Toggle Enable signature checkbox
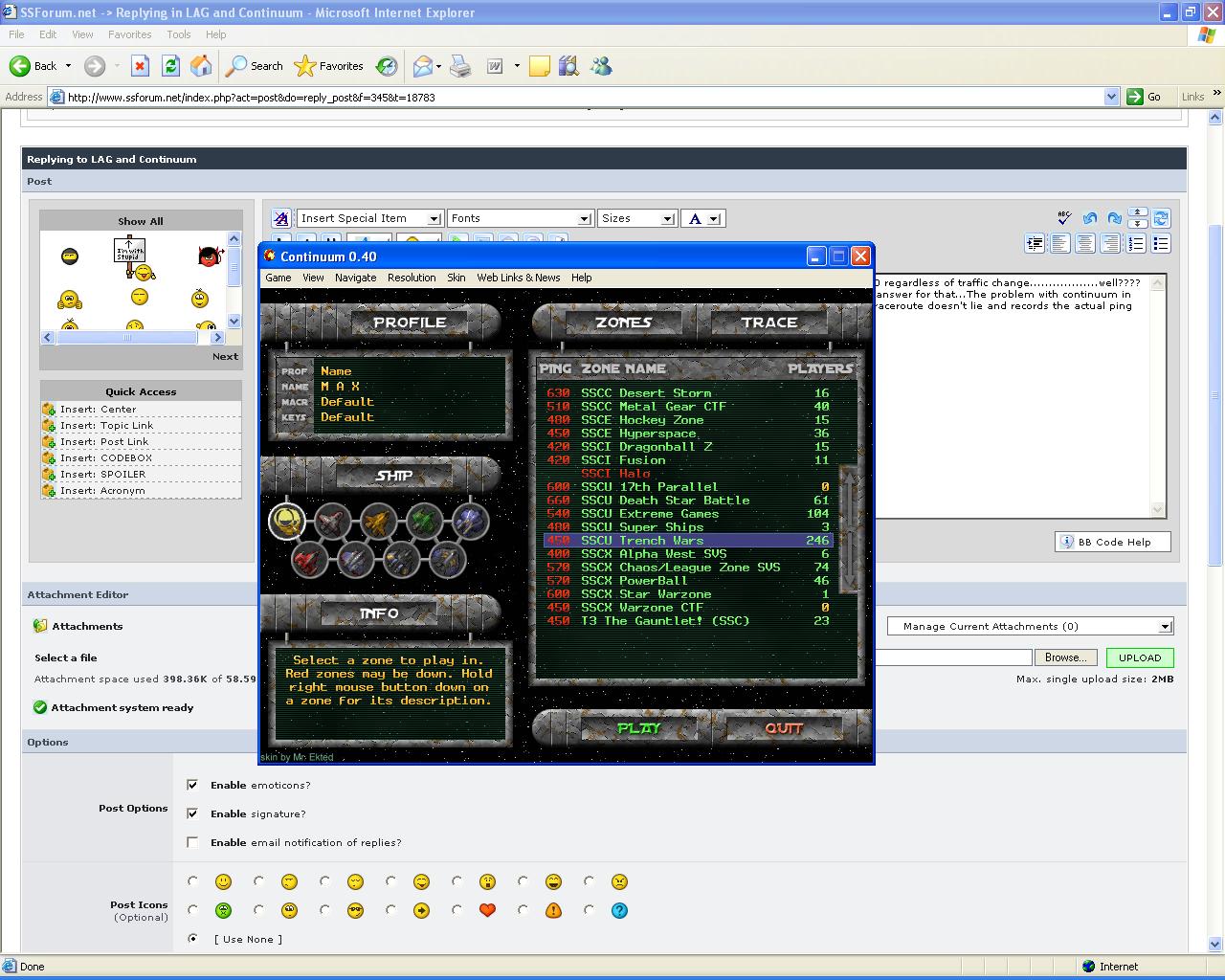The width and height of the screenshot is (1225, 980). pyautogui.click(x=193, y=813)
